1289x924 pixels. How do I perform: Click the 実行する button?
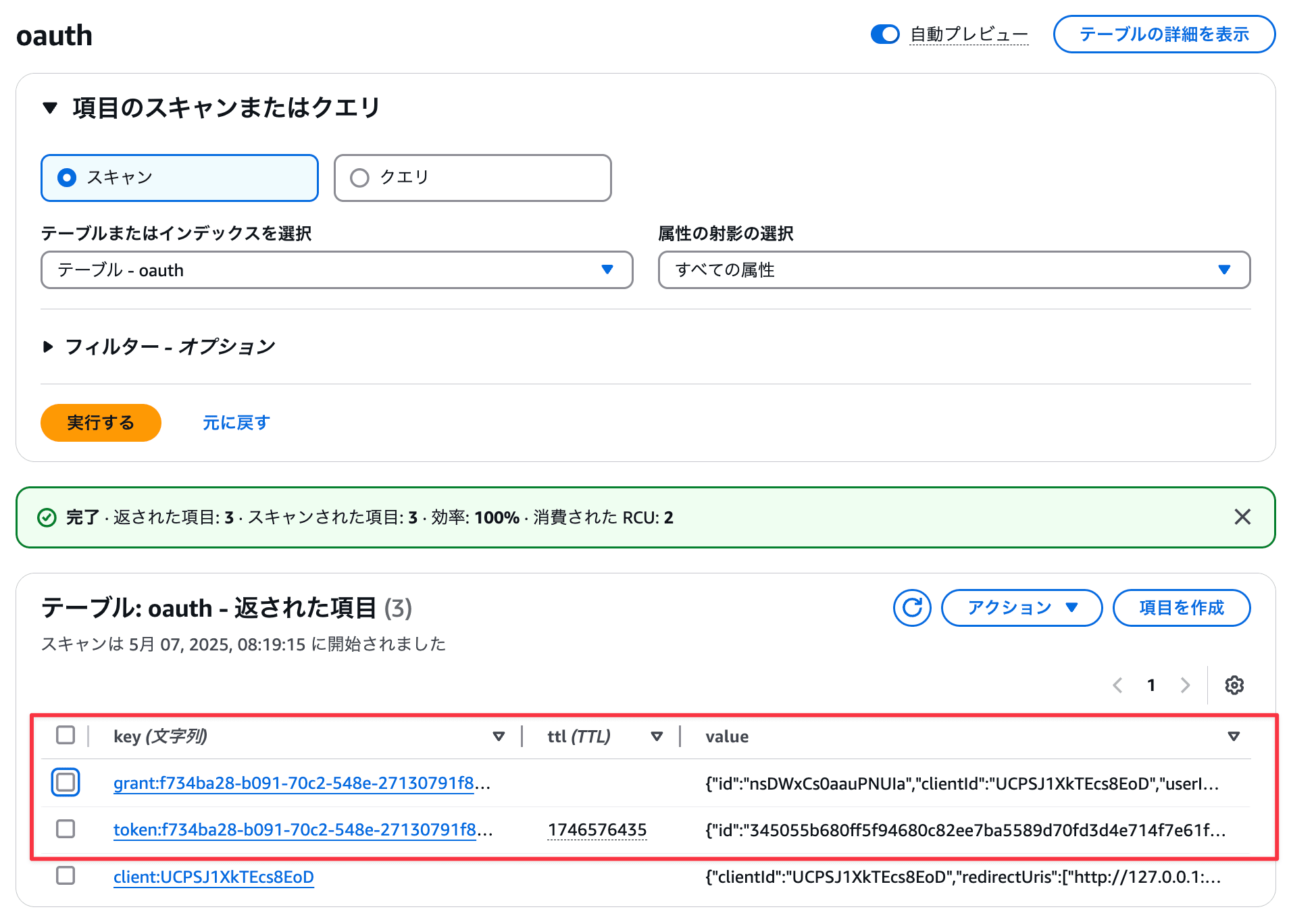[x=101, y=423]
